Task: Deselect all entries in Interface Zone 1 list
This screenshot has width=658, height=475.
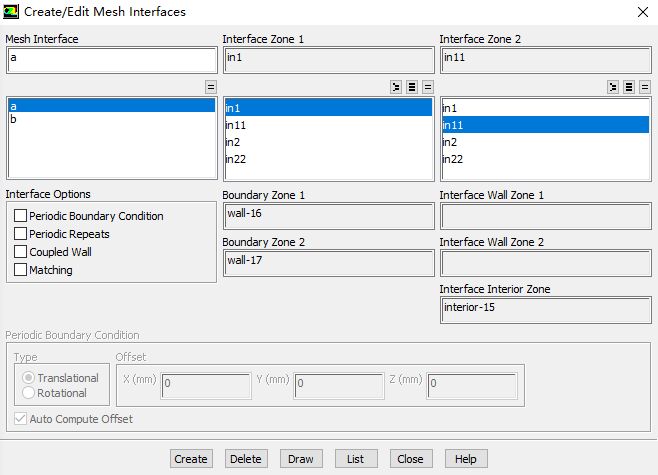Action: point(428,87)
